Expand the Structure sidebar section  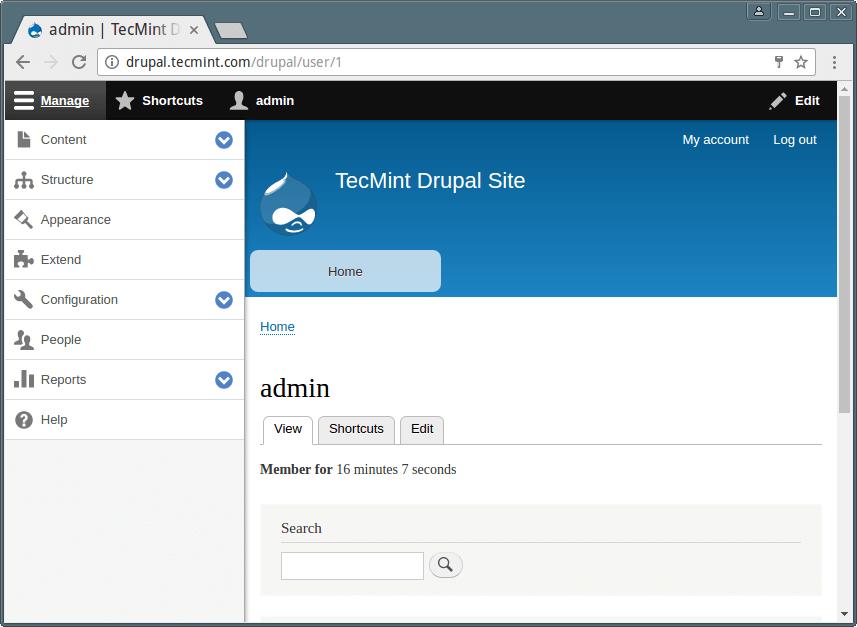(224, 180)
